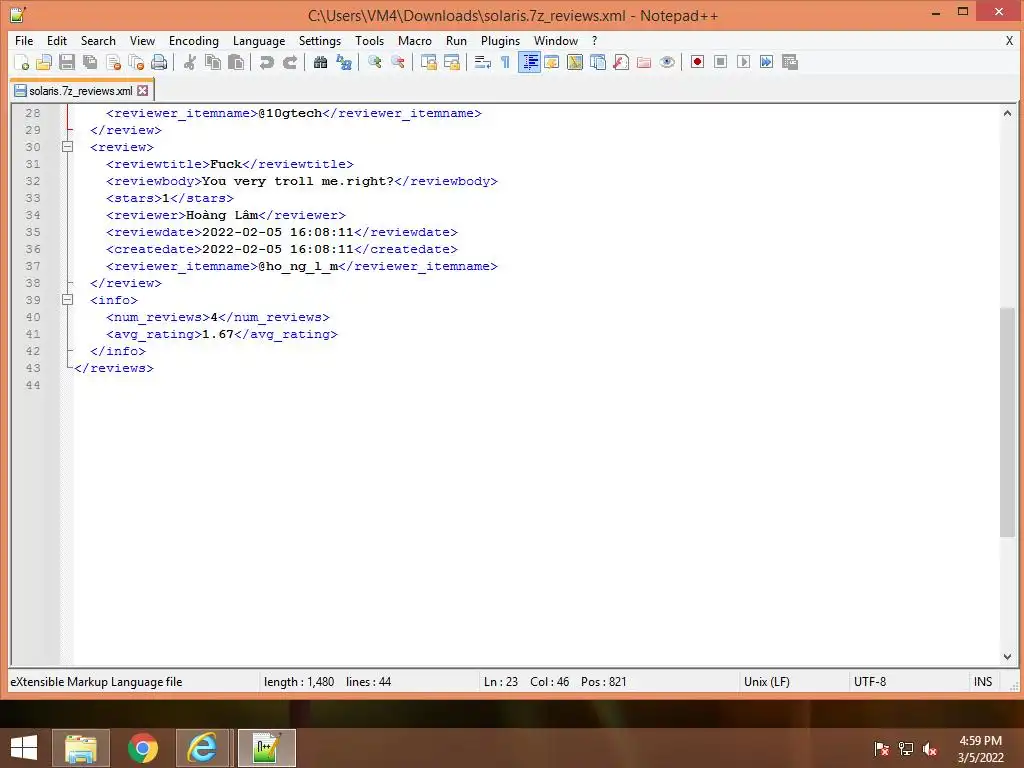Collapse the review block at line 30
Image resolution: width=1024 pixels, height=768 pixels.
click(x=67, y=147)
